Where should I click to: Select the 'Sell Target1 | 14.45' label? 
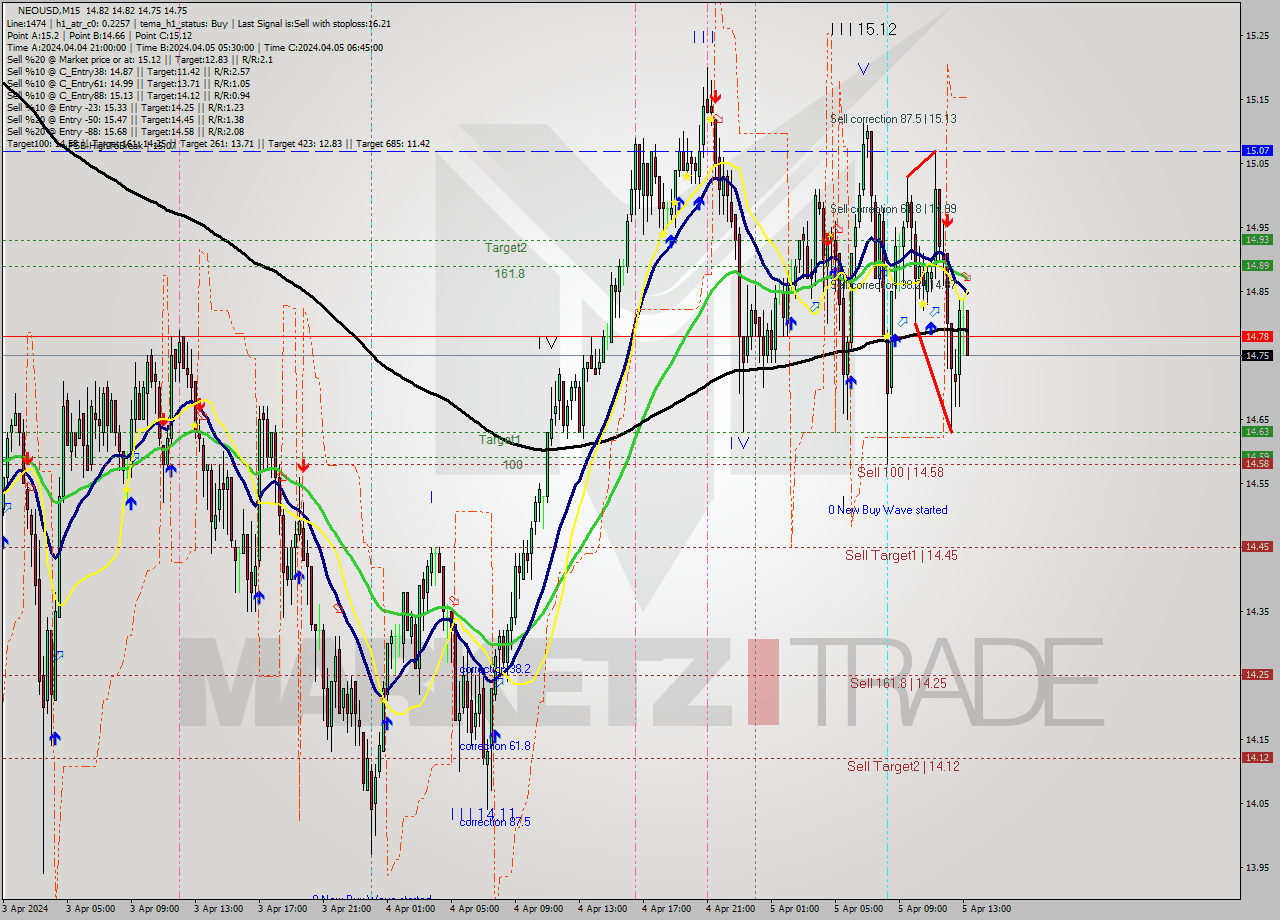coord(901,555)
